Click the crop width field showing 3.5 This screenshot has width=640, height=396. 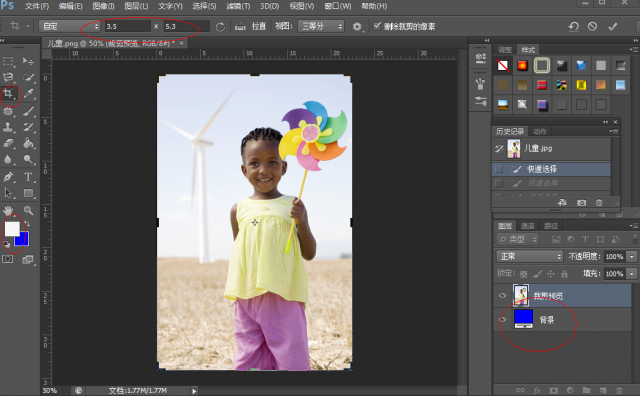[128, 27]
